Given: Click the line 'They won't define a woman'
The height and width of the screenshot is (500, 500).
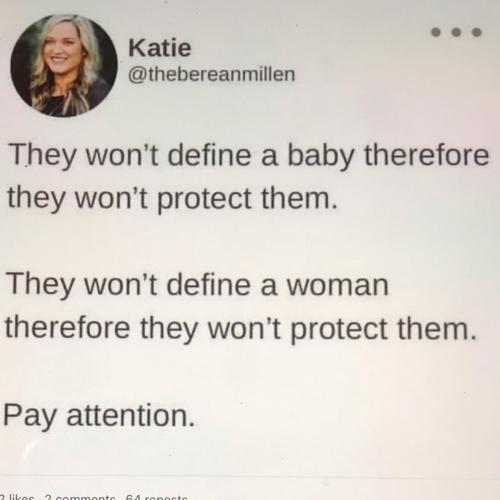Looking at the screenshot, I should 198,285.
